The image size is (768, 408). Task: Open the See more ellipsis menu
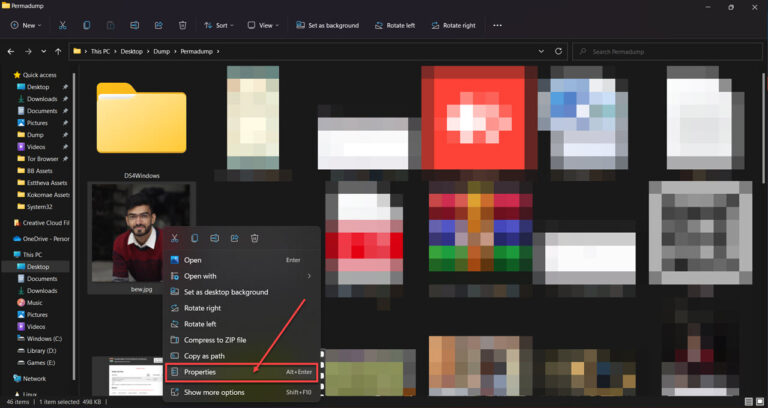(497, 25)
